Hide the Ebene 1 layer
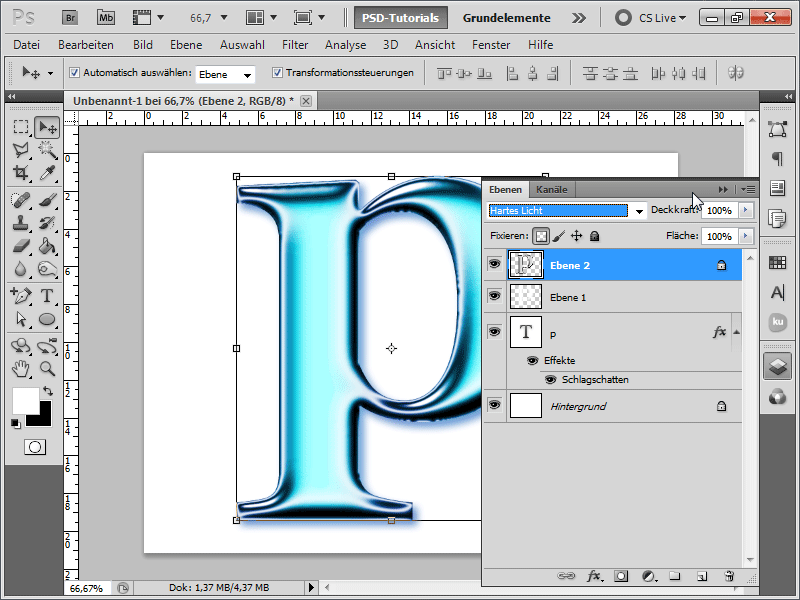This screenshot has height=600, width=800. point(494,296)
